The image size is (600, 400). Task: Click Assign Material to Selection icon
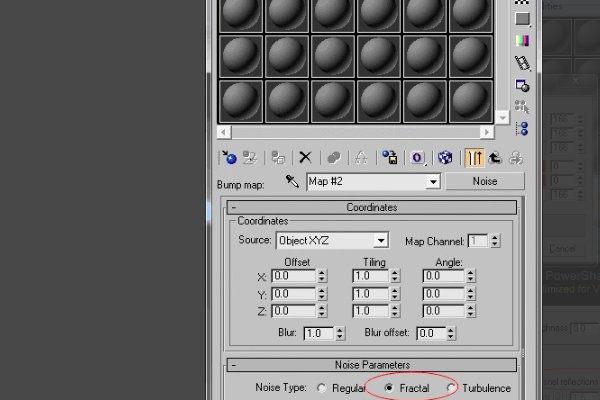[278, 157]
